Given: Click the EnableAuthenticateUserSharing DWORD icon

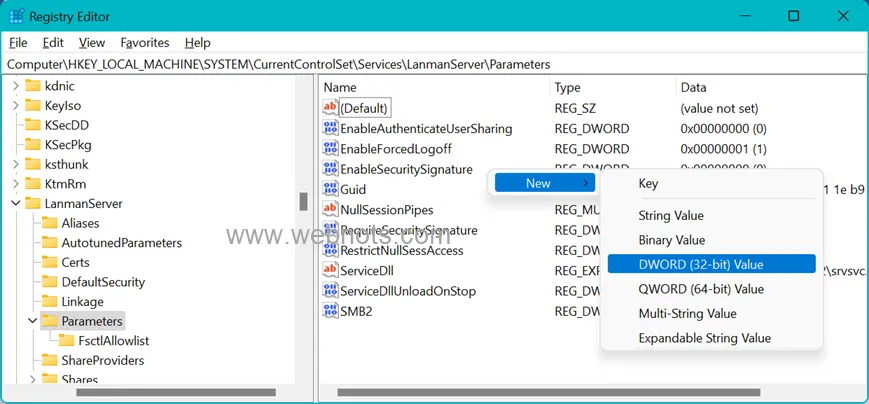Looking at the screenshot, I should pos(330,129).
